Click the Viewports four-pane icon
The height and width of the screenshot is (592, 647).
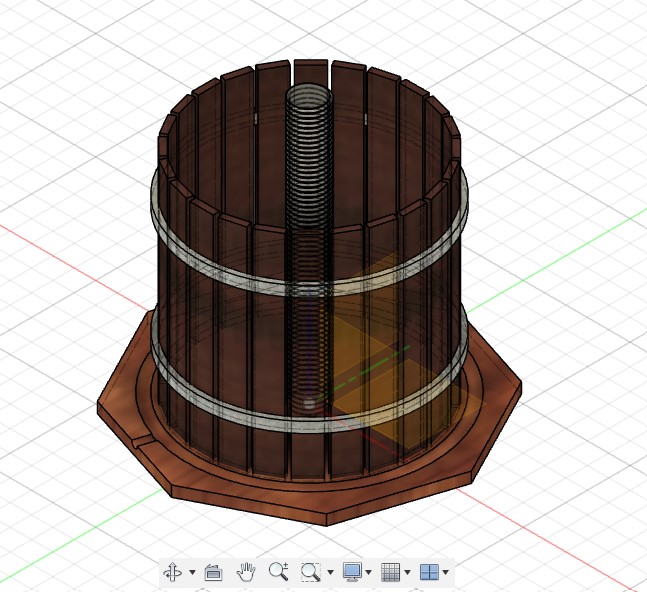(x=429, y=572)
